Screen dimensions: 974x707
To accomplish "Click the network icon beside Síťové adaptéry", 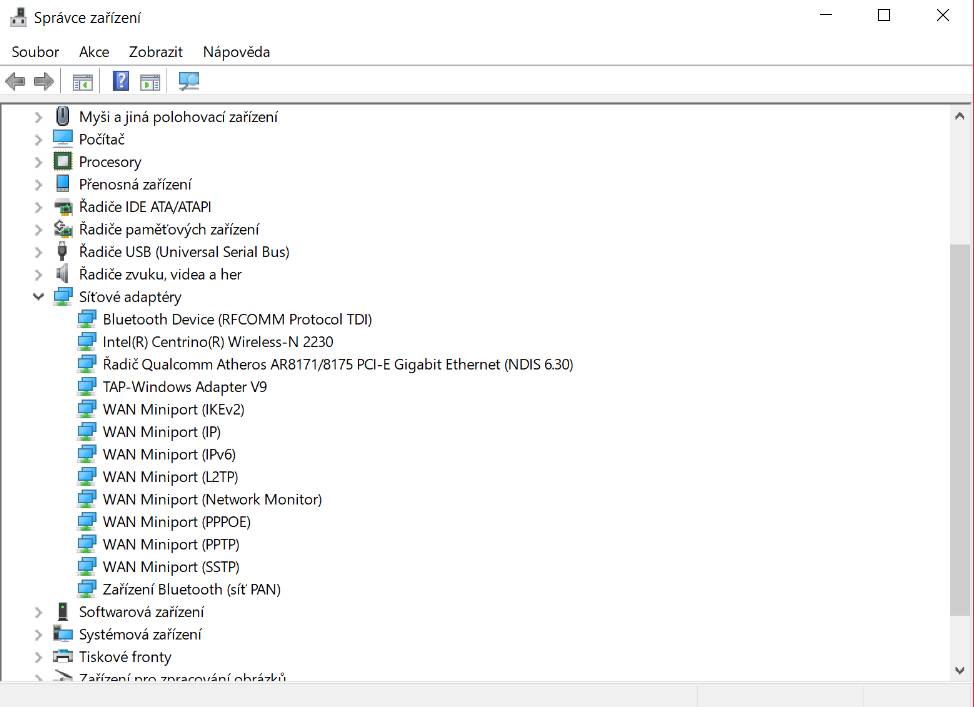I will (x=63, y=296).
